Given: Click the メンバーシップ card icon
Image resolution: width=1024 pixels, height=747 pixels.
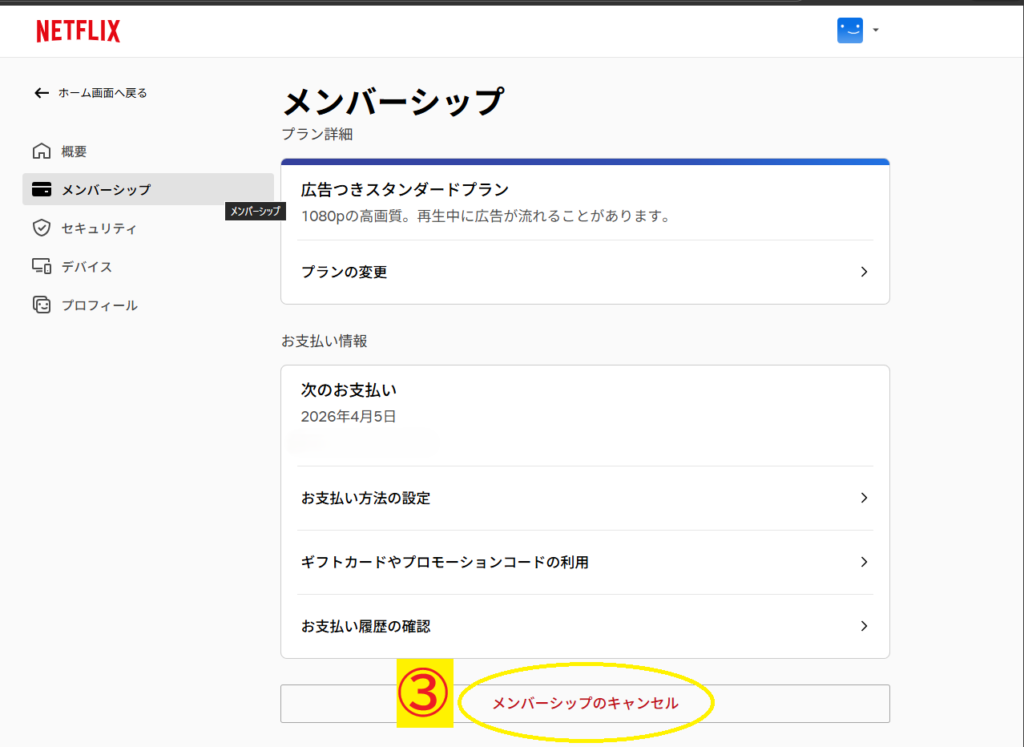Looking at the screenshot, I should (41, 190).
